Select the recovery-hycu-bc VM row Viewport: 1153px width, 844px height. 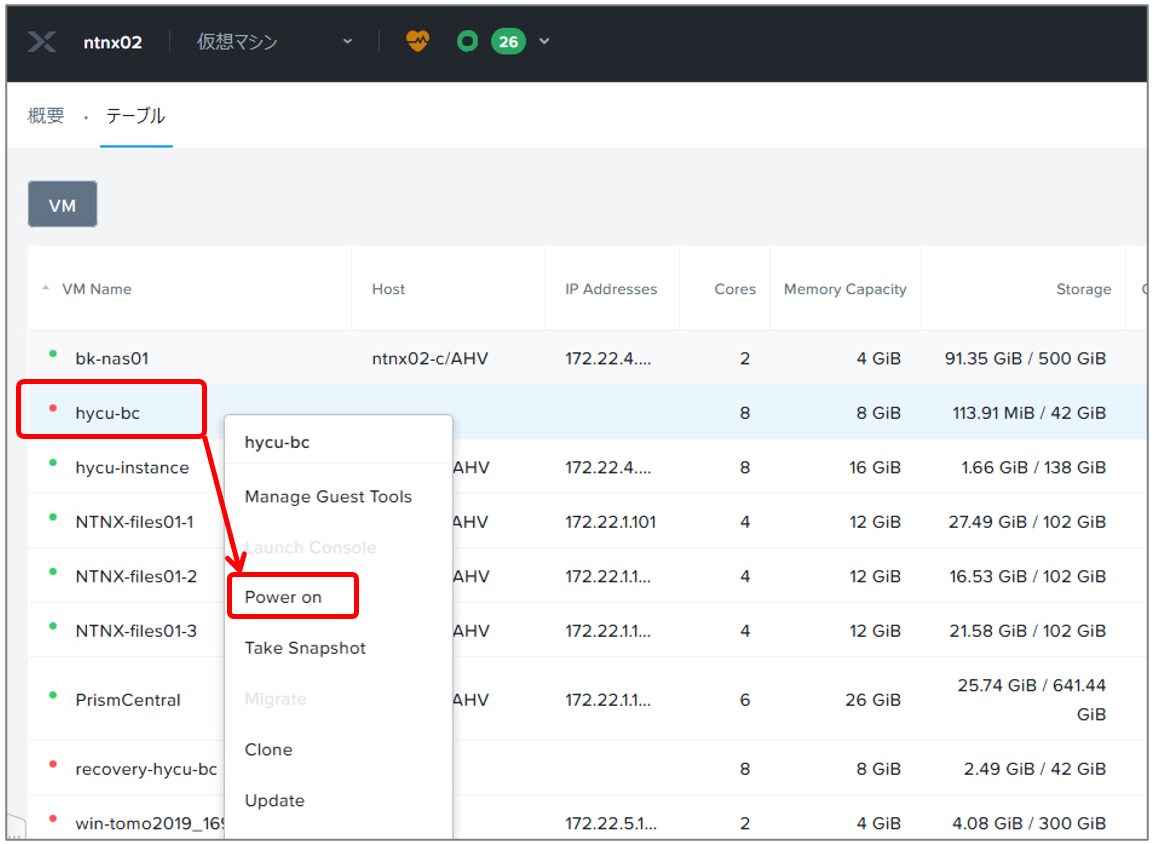coord(588,769)
